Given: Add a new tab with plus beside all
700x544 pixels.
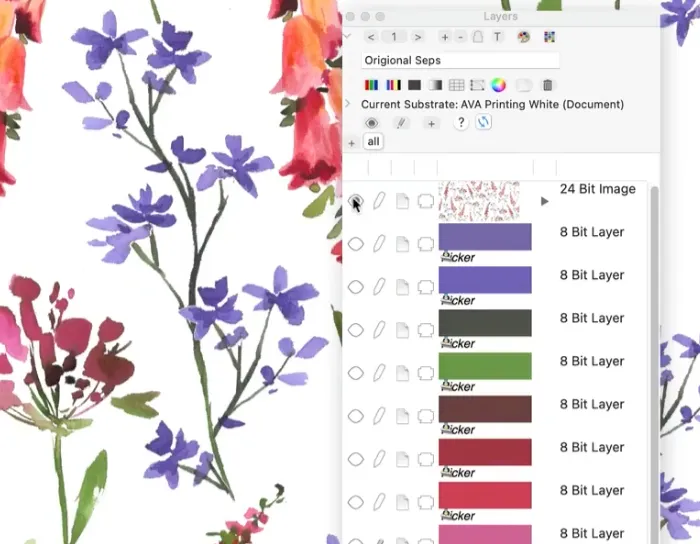Looking at the screenshot, I should pyautogui.click(x=352, y=143).
